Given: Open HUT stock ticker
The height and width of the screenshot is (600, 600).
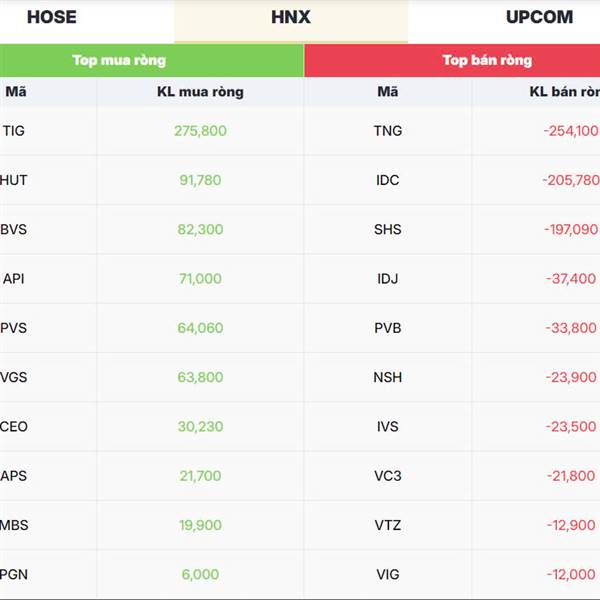Looking at the screenshot, I should [13, 180].
